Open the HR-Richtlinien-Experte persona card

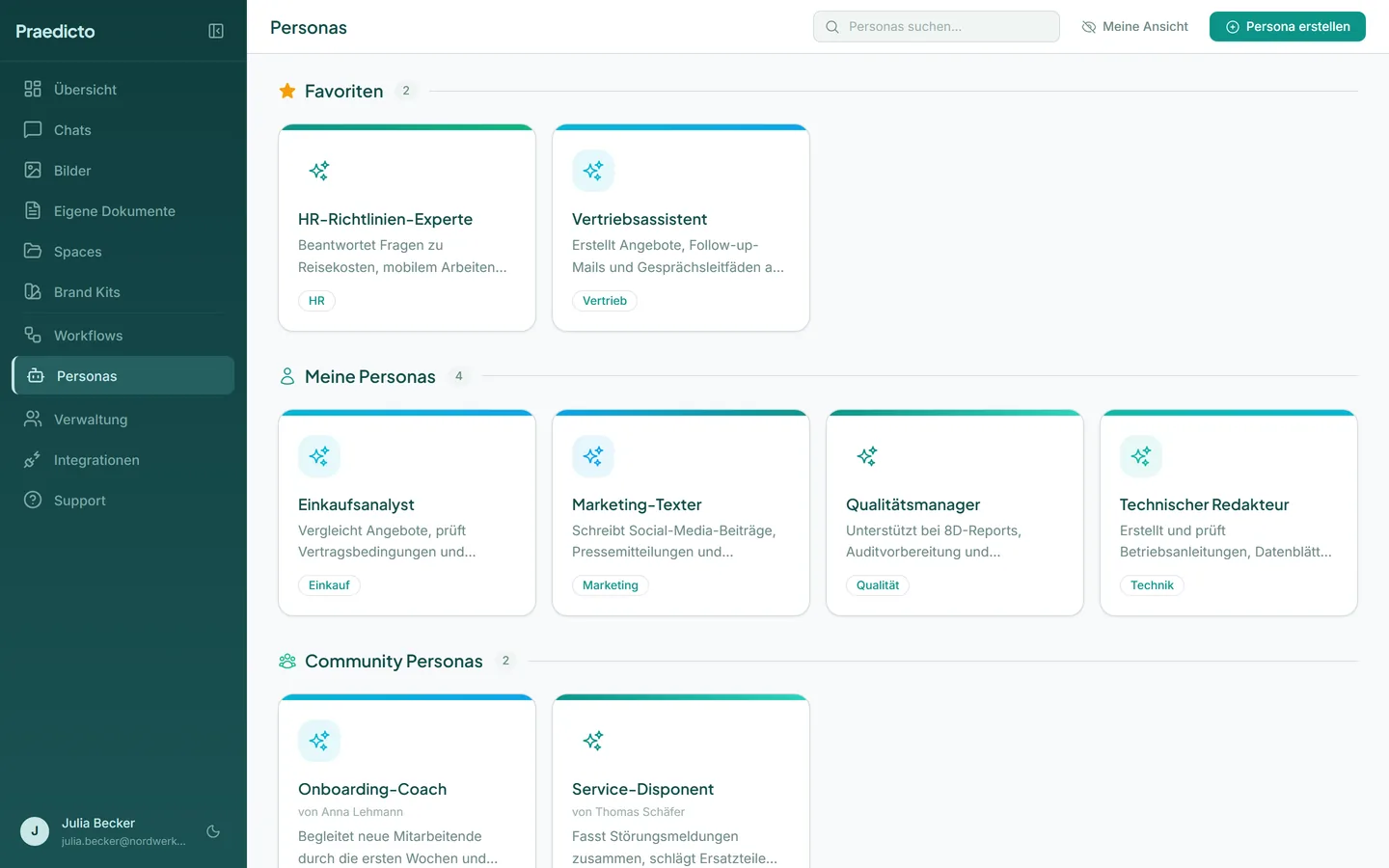[407, 228]
